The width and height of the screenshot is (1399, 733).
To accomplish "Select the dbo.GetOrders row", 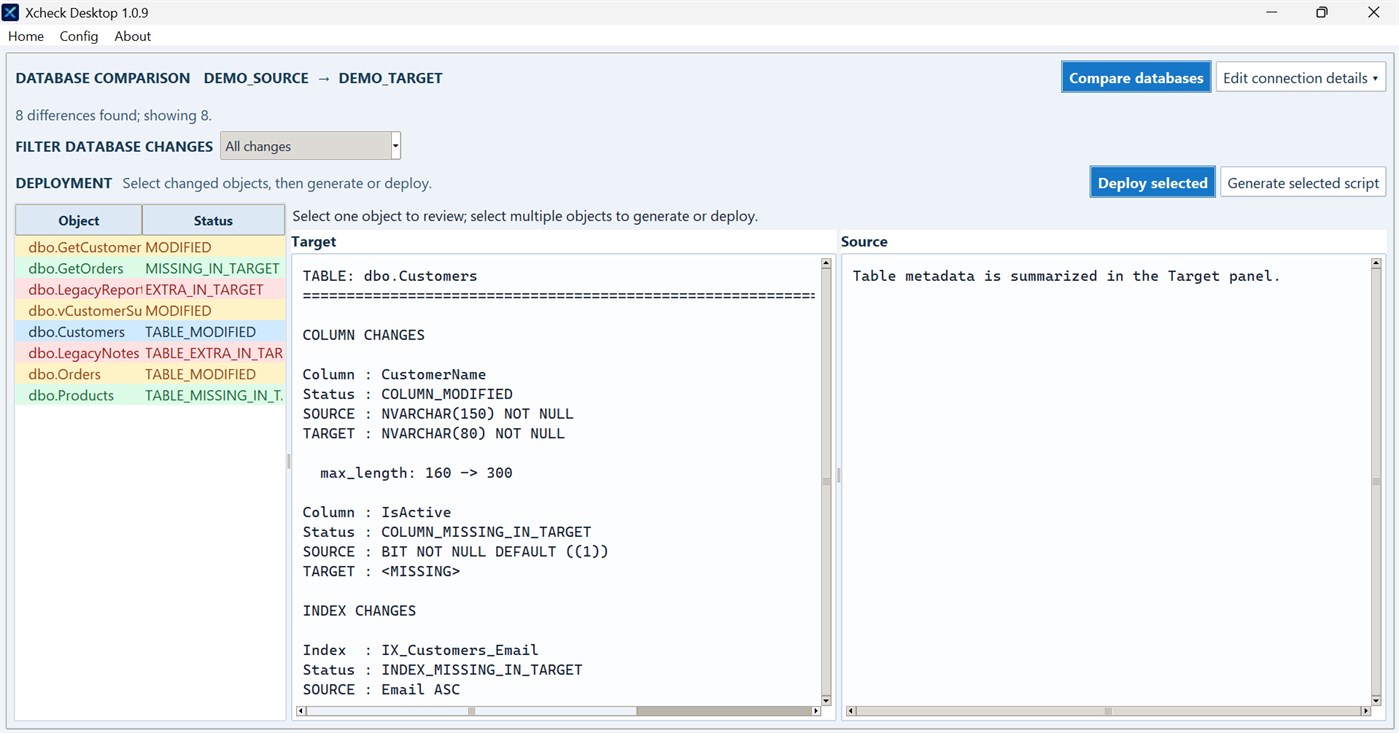I will [150, 268].
